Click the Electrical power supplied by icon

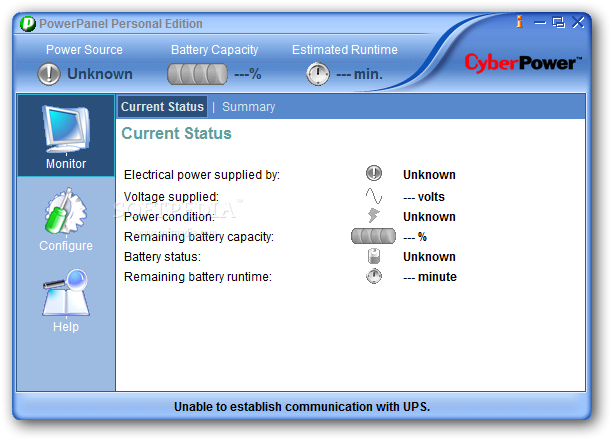coord(374,173)
